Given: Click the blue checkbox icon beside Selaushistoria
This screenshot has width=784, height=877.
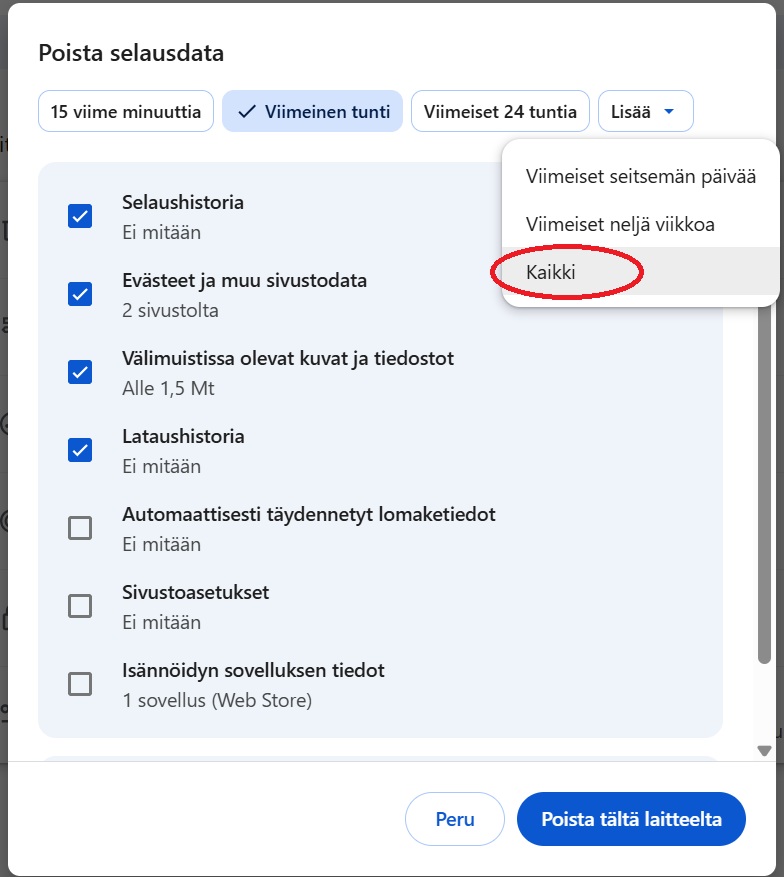Looking at the screenshot, I should click(x=80, y=215).
